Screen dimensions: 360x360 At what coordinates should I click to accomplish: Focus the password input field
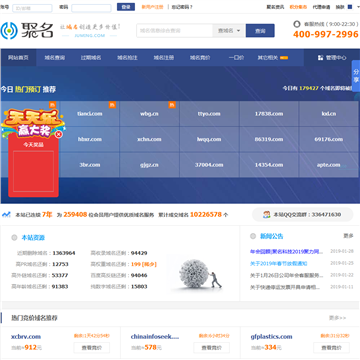coord(91,8)
